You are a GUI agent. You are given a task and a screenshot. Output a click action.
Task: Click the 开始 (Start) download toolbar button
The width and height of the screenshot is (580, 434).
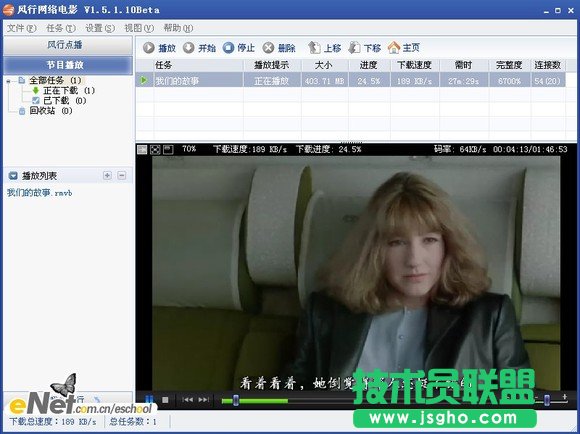[199, 48]
